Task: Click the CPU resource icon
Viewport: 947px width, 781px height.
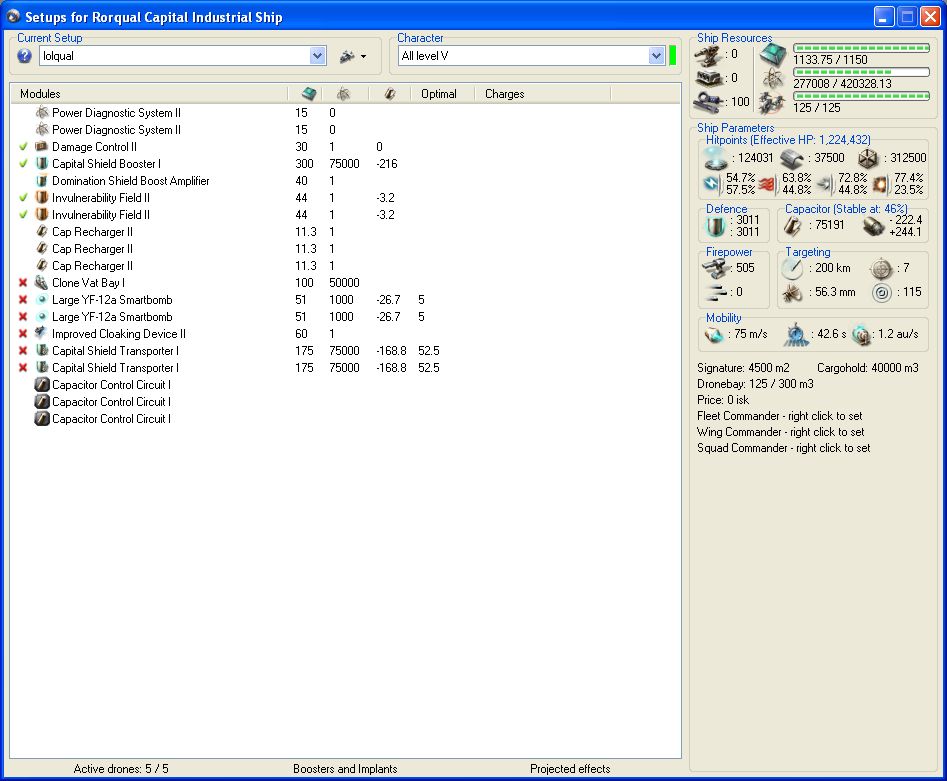Action: 772,54
